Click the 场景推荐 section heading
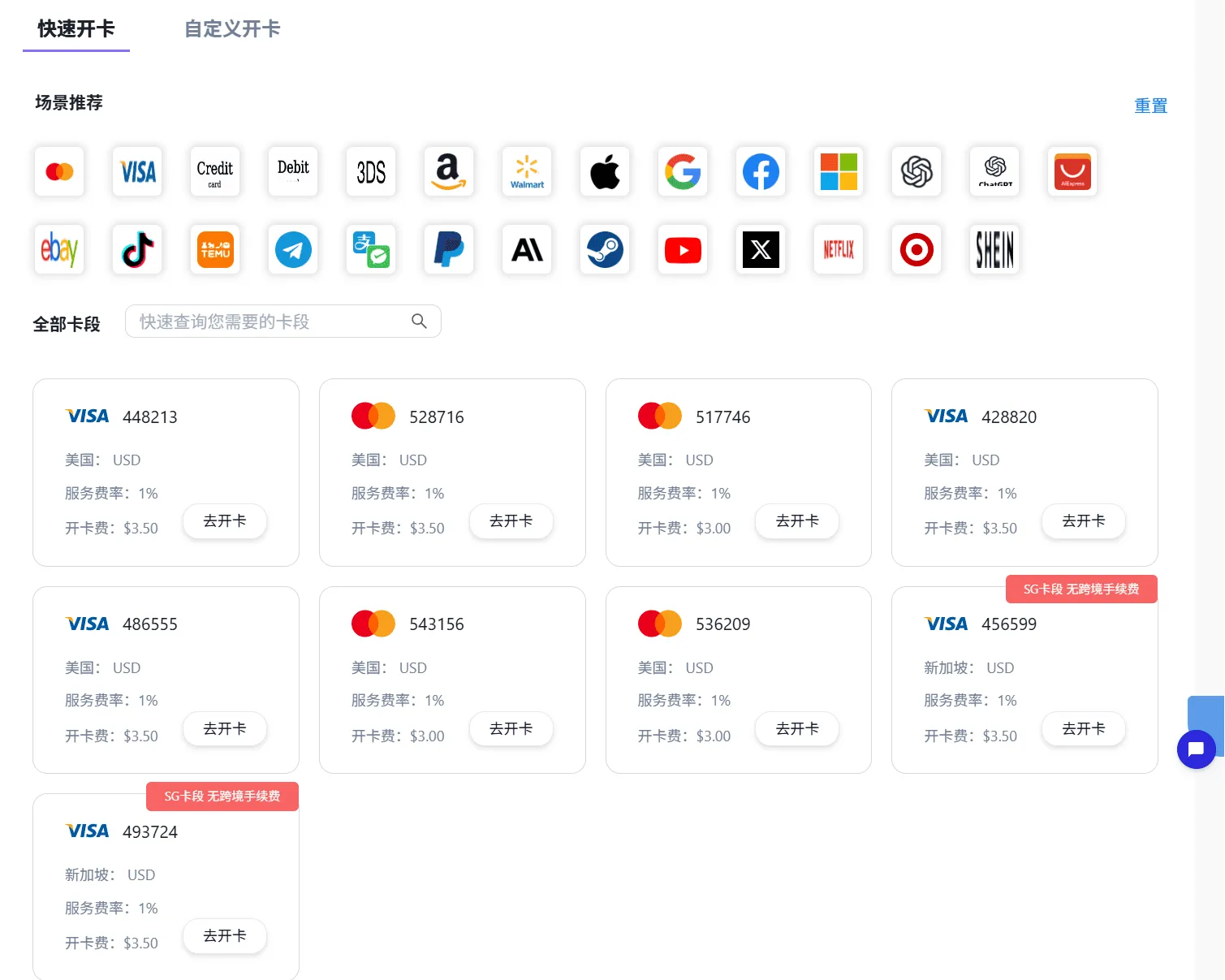 tap(69, 103)
